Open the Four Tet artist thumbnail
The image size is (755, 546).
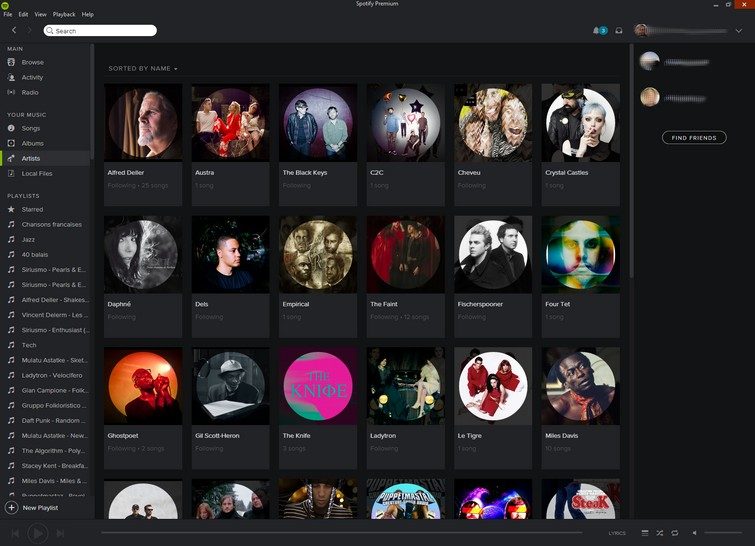(581, 255)
